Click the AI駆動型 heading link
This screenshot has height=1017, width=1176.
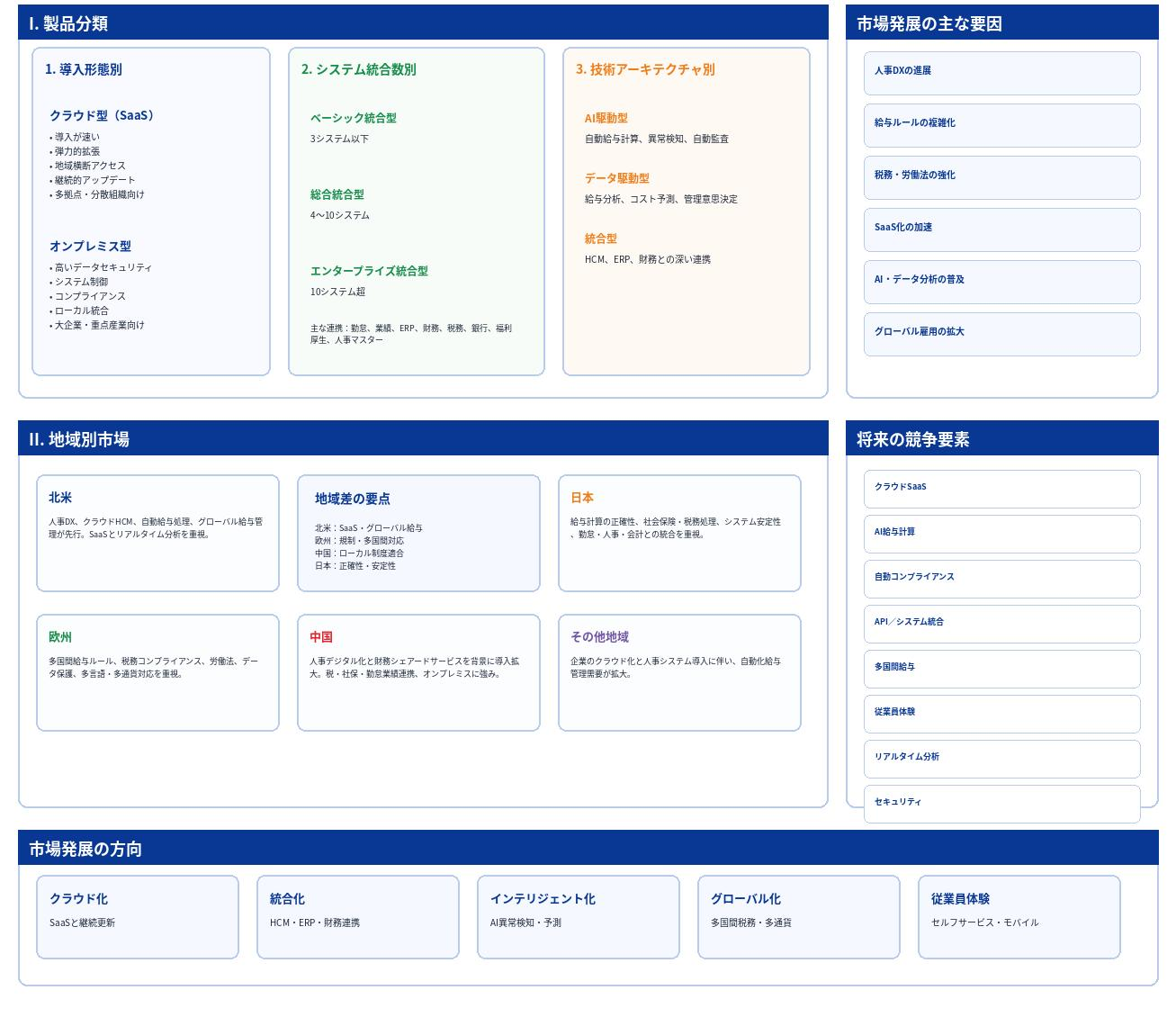click(606, 118)
